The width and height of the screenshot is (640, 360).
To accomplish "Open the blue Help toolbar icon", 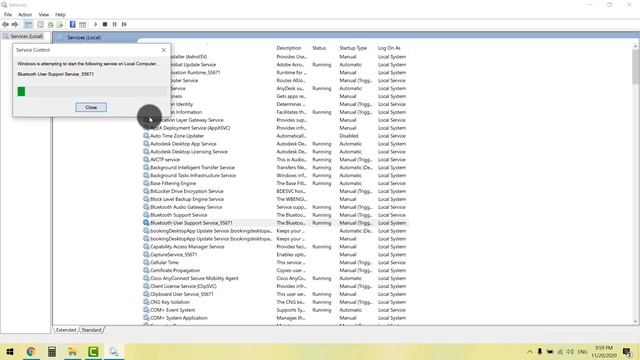I will (x=72, y=24).
